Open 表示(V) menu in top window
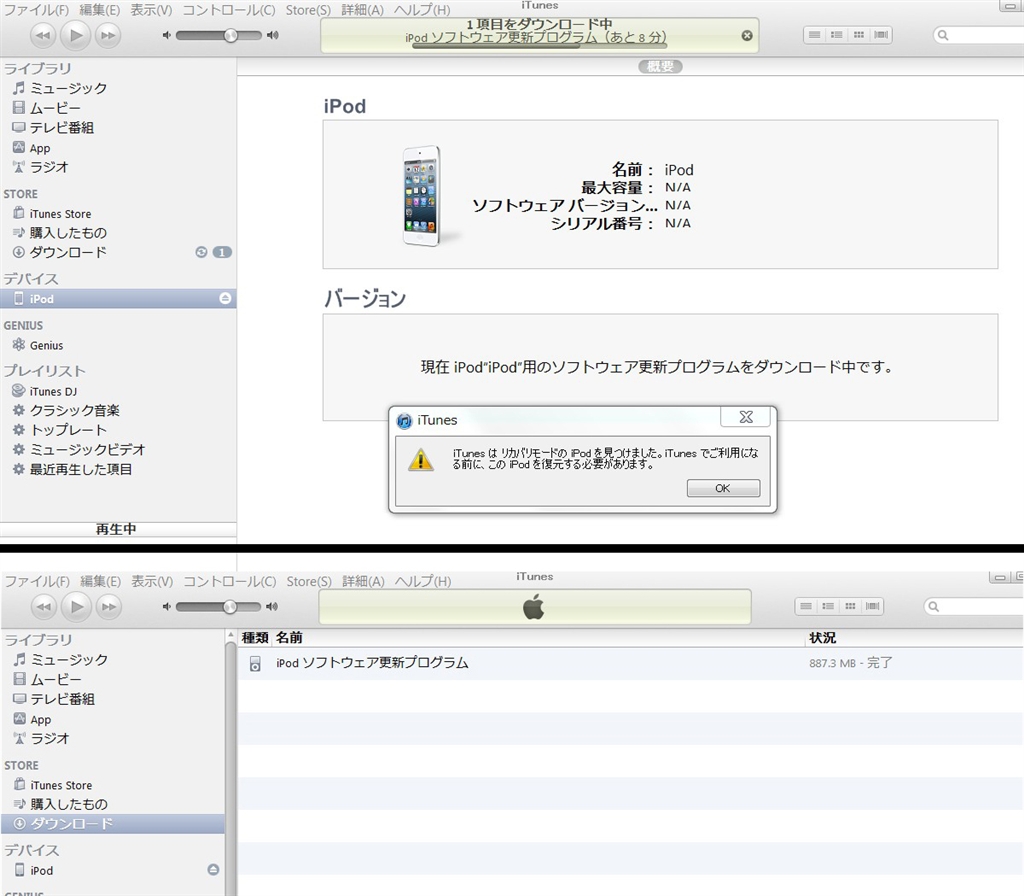 coord(151,10)
